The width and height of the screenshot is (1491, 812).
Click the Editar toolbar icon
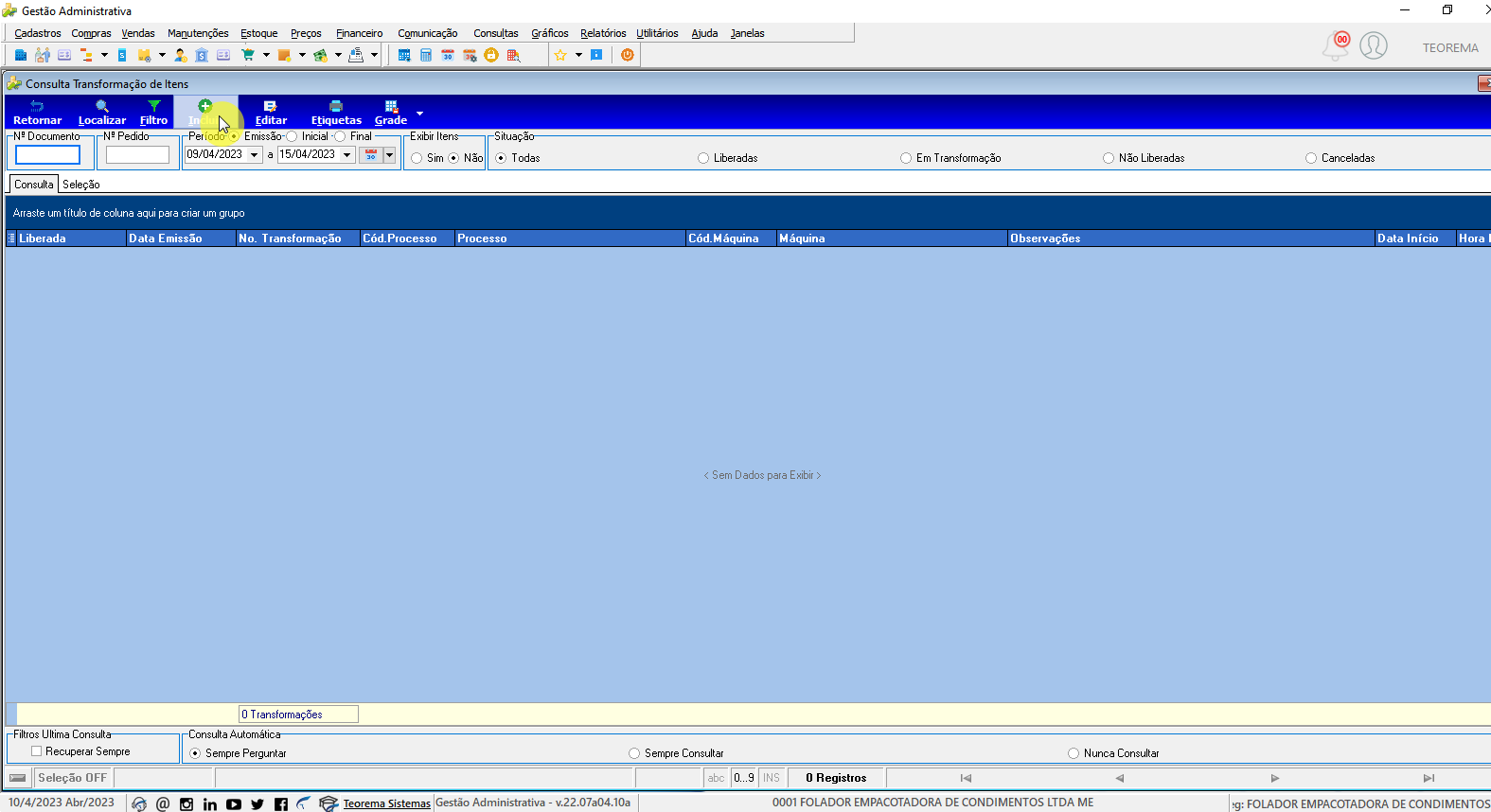click(271, 112)
